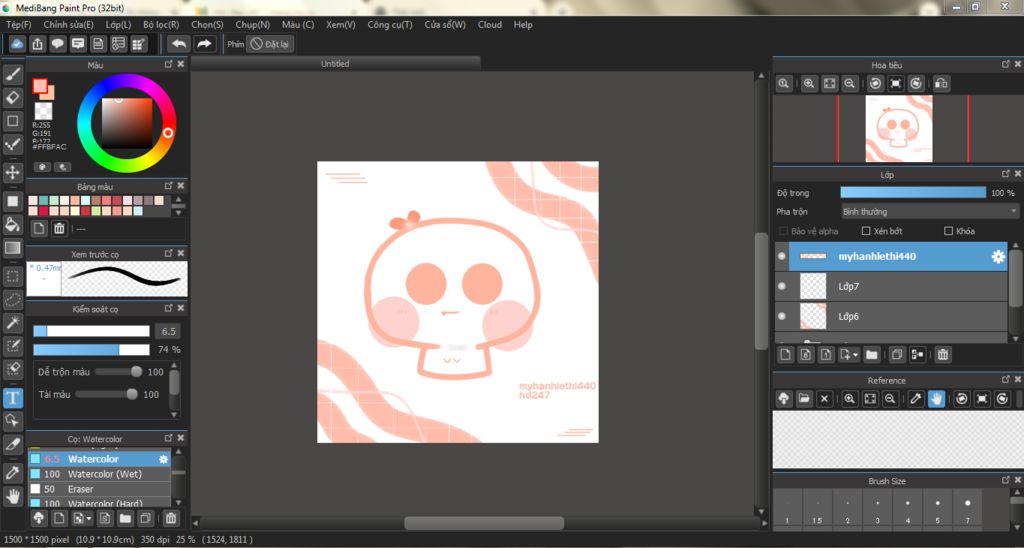Adjust the Dễ trộn màu slider
This screenshot has height=548, width=1024.
pos(118,372)
